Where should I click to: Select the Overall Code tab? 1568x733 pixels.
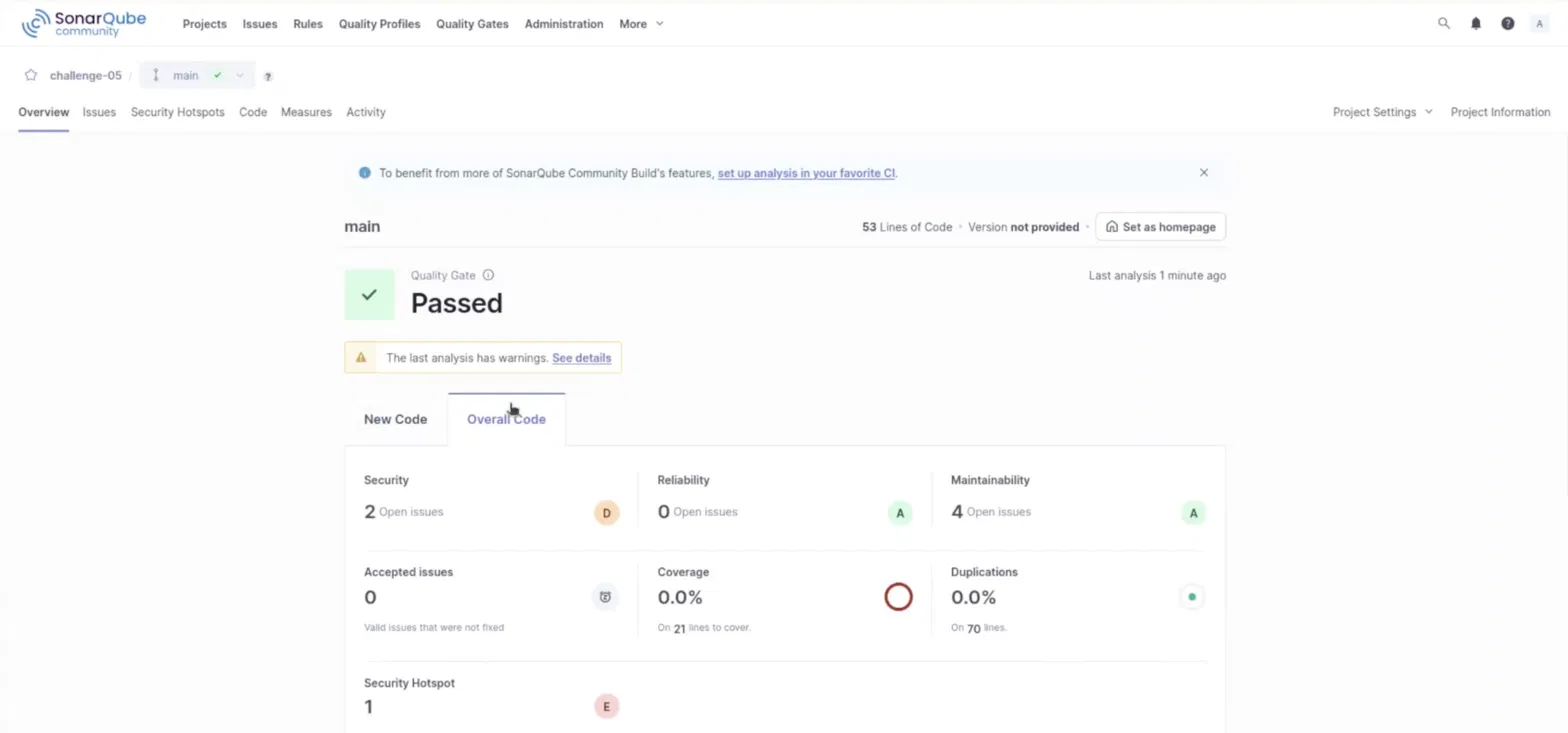click(x=506, y=419)
